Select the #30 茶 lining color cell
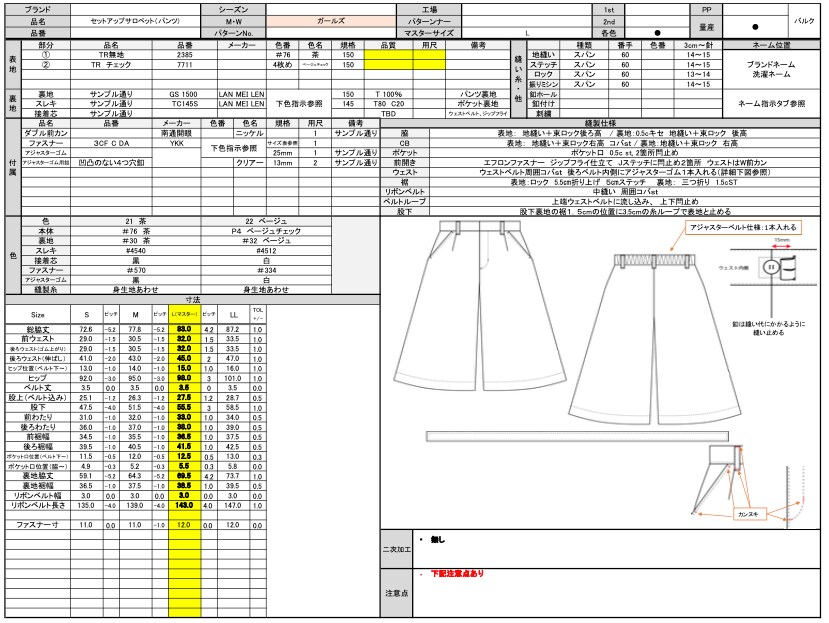 pyautogui.click(x=135, y=241)
